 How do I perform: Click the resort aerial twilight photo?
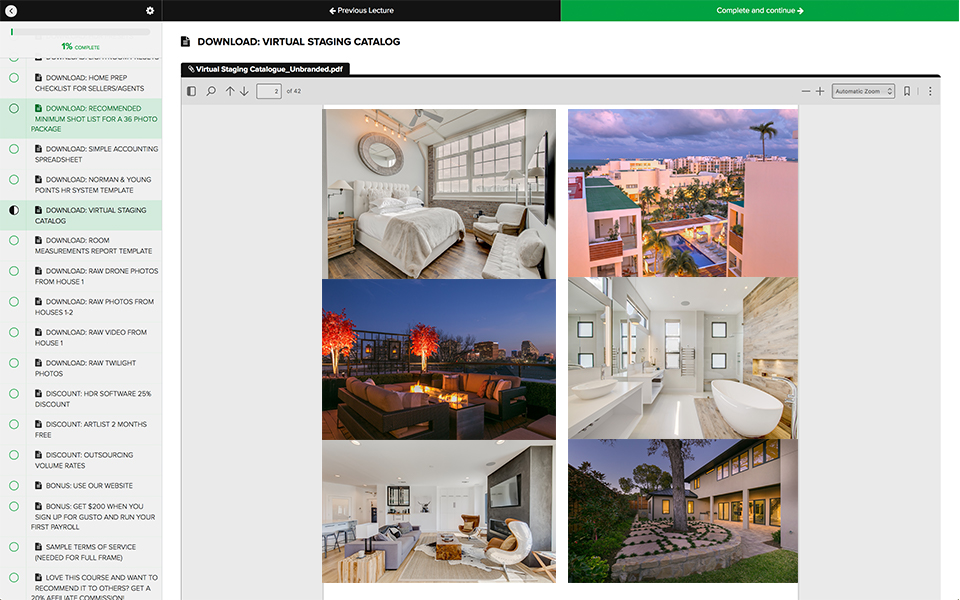click(683, 193)
